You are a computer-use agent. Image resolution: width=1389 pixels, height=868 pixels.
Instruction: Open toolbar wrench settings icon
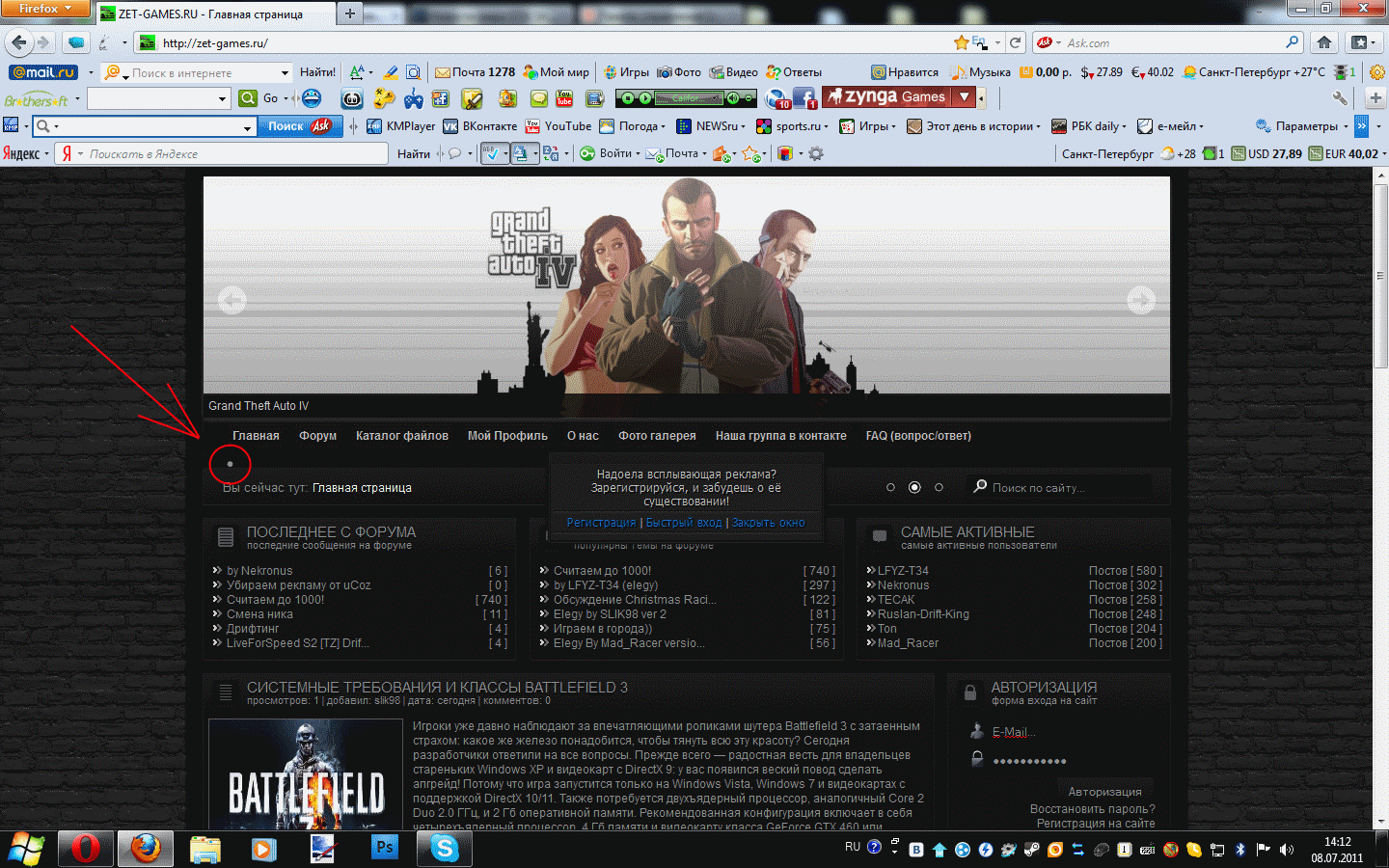[x=1340, y=98]
